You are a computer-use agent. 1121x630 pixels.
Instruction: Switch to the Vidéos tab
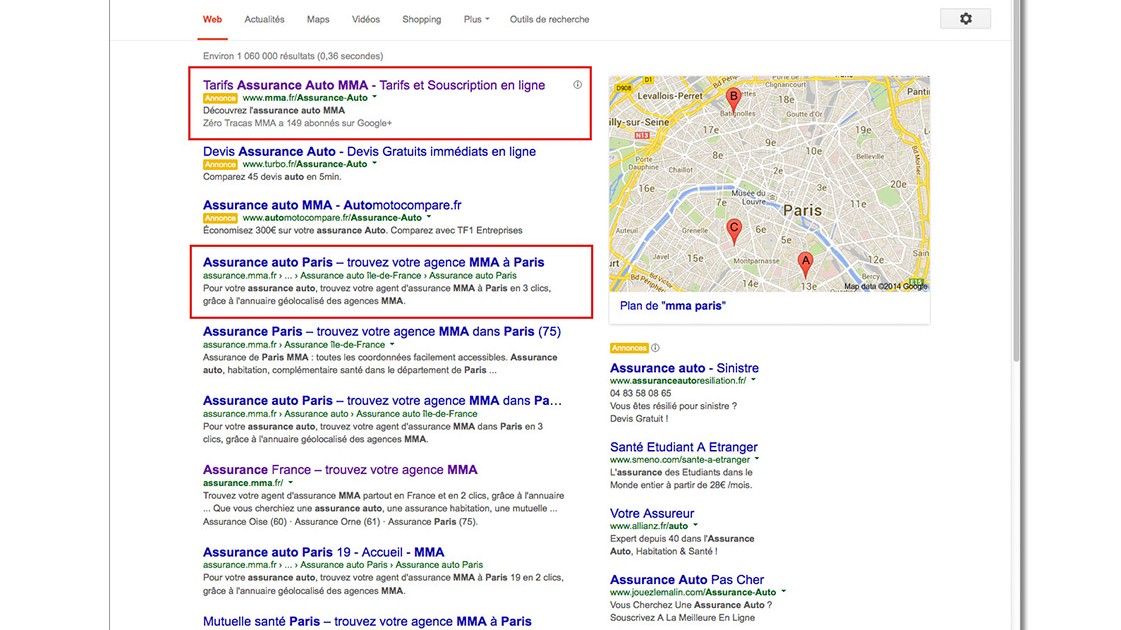click(x=365, y=19)
